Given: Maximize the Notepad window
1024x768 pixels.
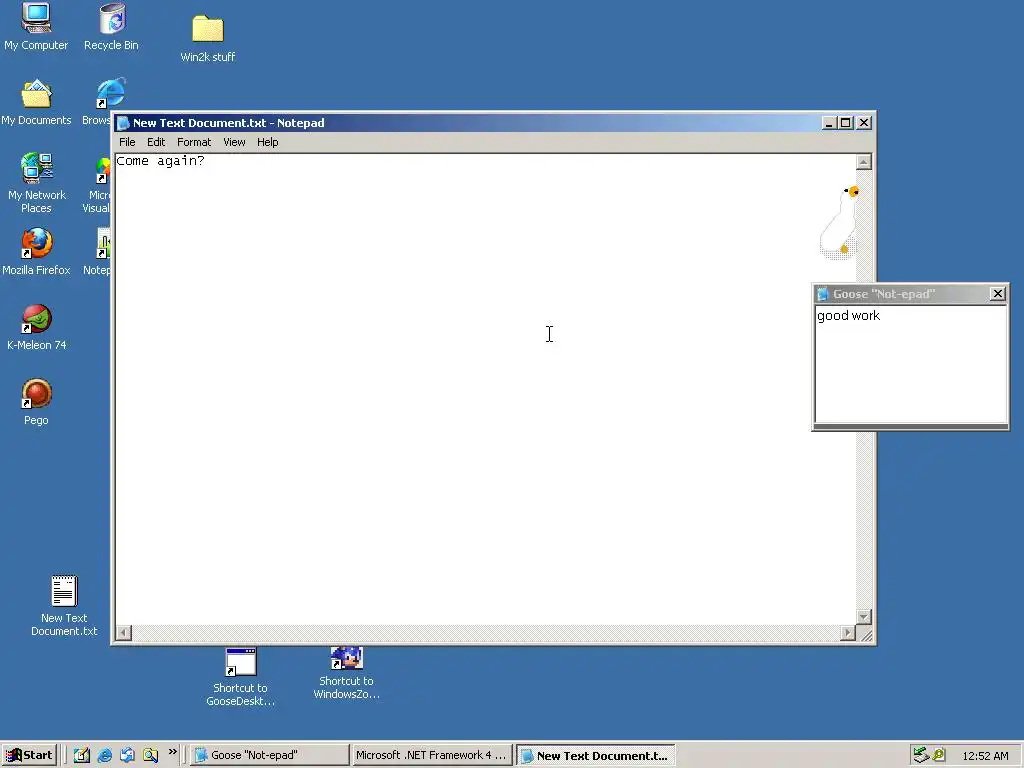Looking at the screenshot, I should point(846,123).
